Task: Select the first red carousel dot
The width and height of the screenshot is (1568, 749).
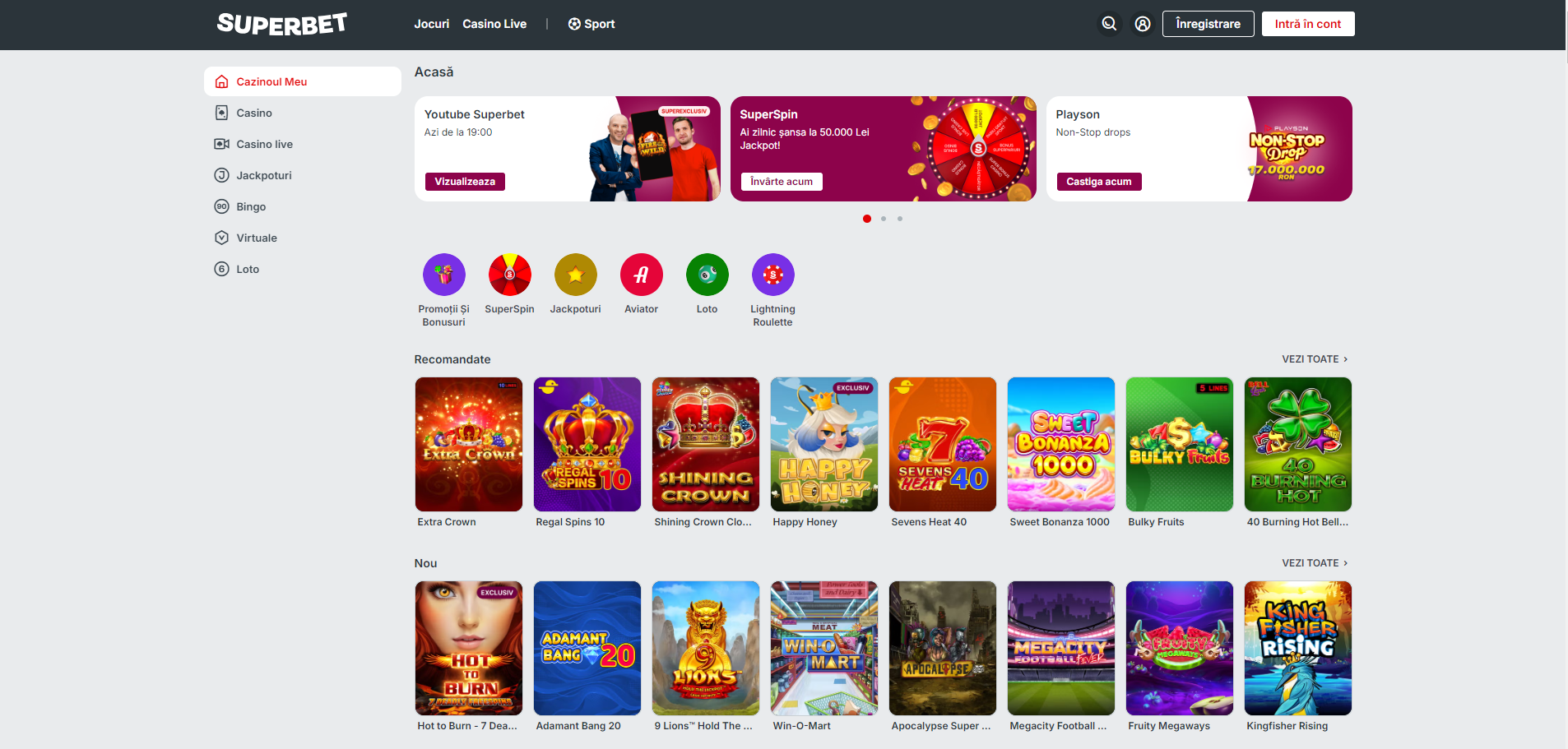Action: 867,219
